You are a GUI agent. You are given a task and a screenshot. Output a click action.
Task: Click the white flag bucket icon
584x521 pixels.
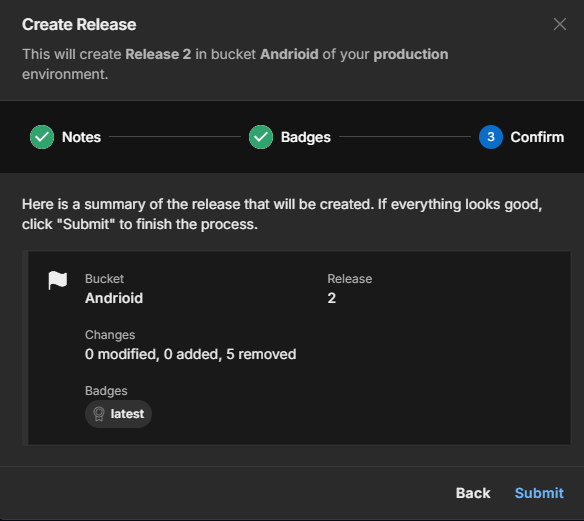58,280
